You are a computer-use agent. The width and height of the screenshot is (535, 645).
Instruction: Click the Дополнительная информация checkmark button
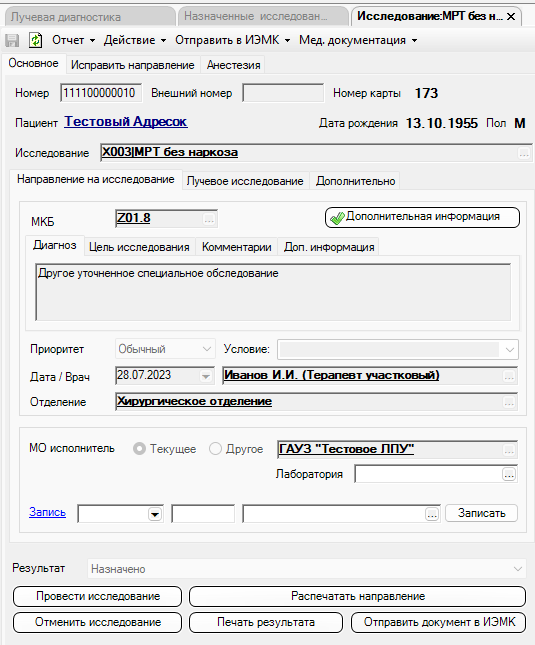[x=422, y=217]
